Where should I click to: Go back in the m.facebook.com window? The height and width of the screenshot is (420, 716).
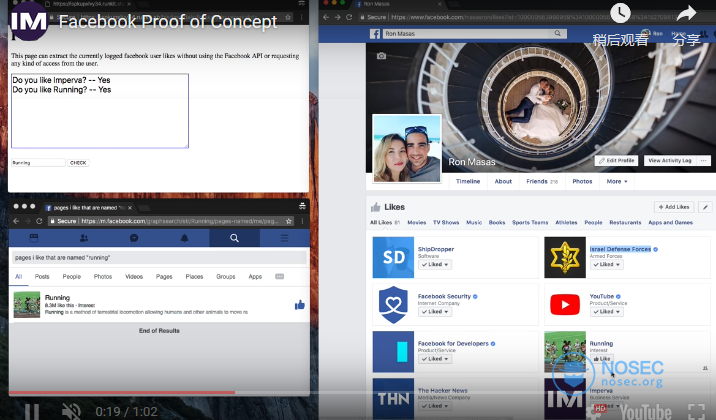click(x=16, y=221)
